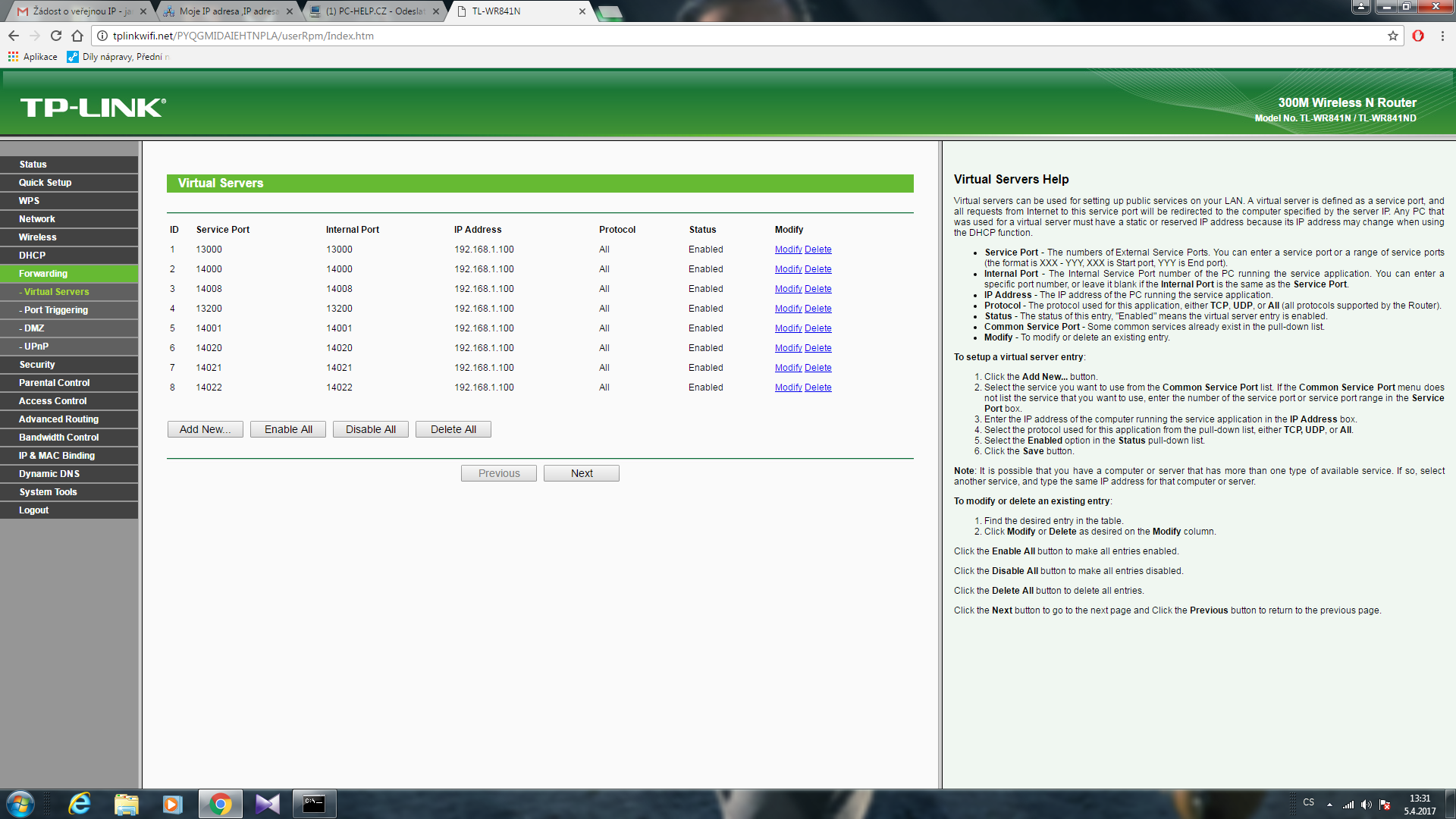Click the Add New... button
Image resolution: width=1456 pixels, height=819 pixels.
tap(205, 429)
